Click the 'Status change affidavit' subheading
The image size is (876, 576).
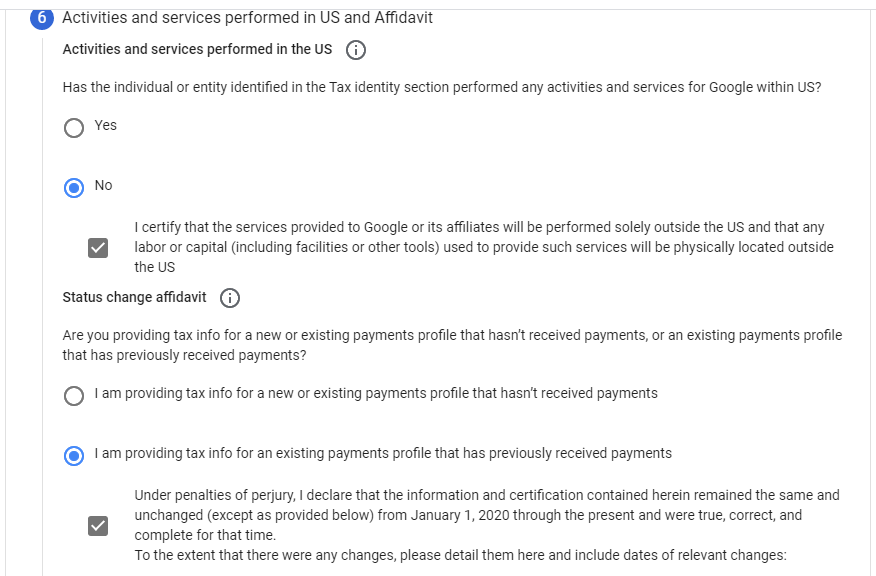135,297
